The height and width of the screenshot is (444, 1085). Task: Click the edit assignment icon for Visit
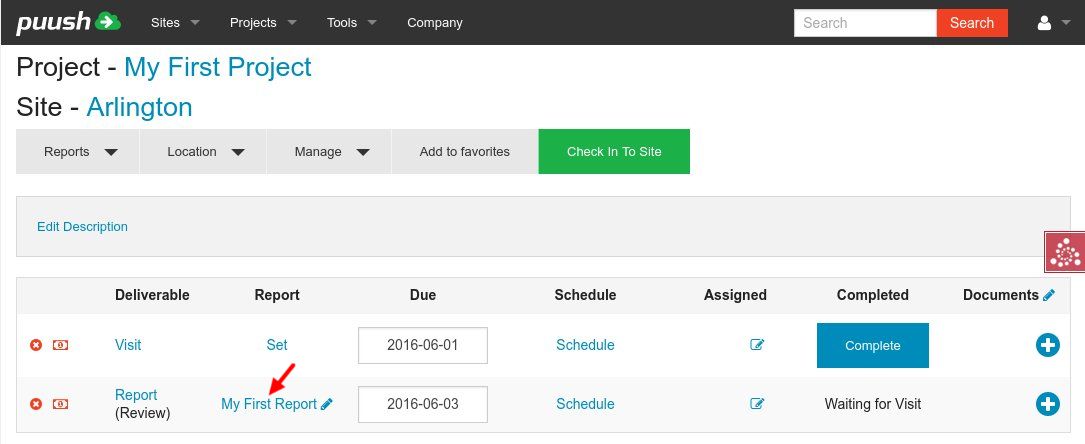[757, 345]
